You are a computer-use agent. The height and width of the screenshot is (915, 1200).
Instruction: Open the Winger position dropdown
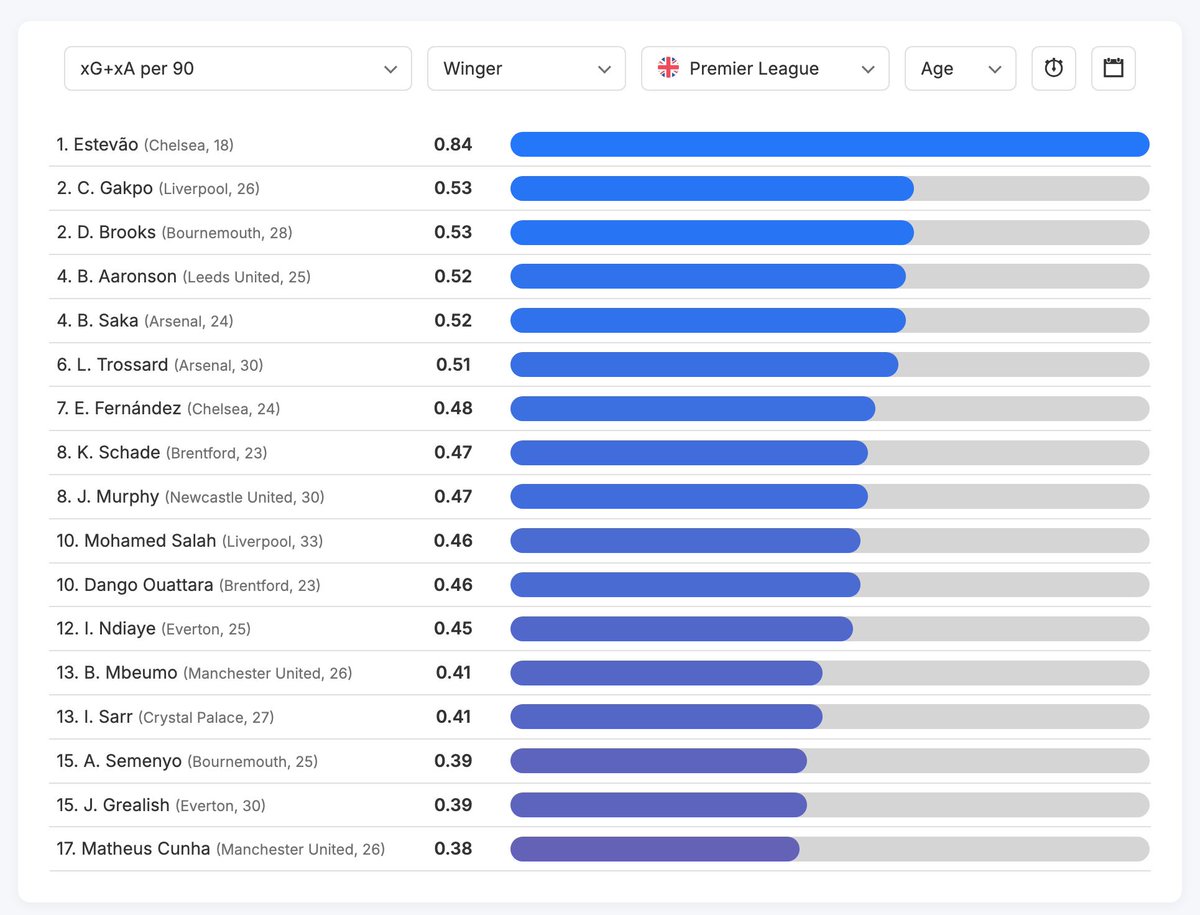526,68
